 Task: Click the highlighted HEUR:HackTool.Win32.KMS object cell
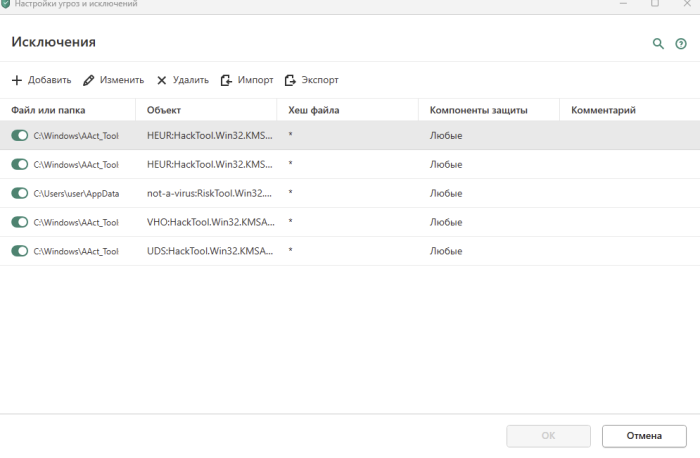point(209,135)
